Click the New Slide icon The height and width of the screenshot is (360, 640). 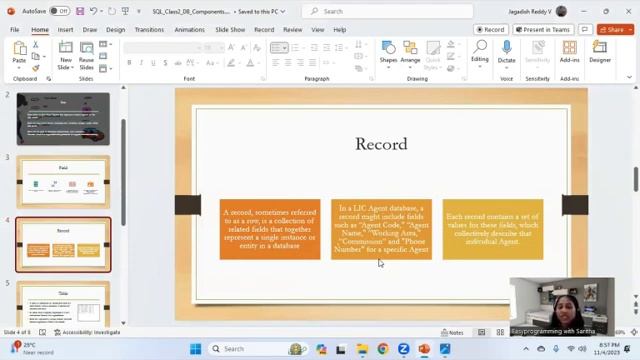[66, 47]
